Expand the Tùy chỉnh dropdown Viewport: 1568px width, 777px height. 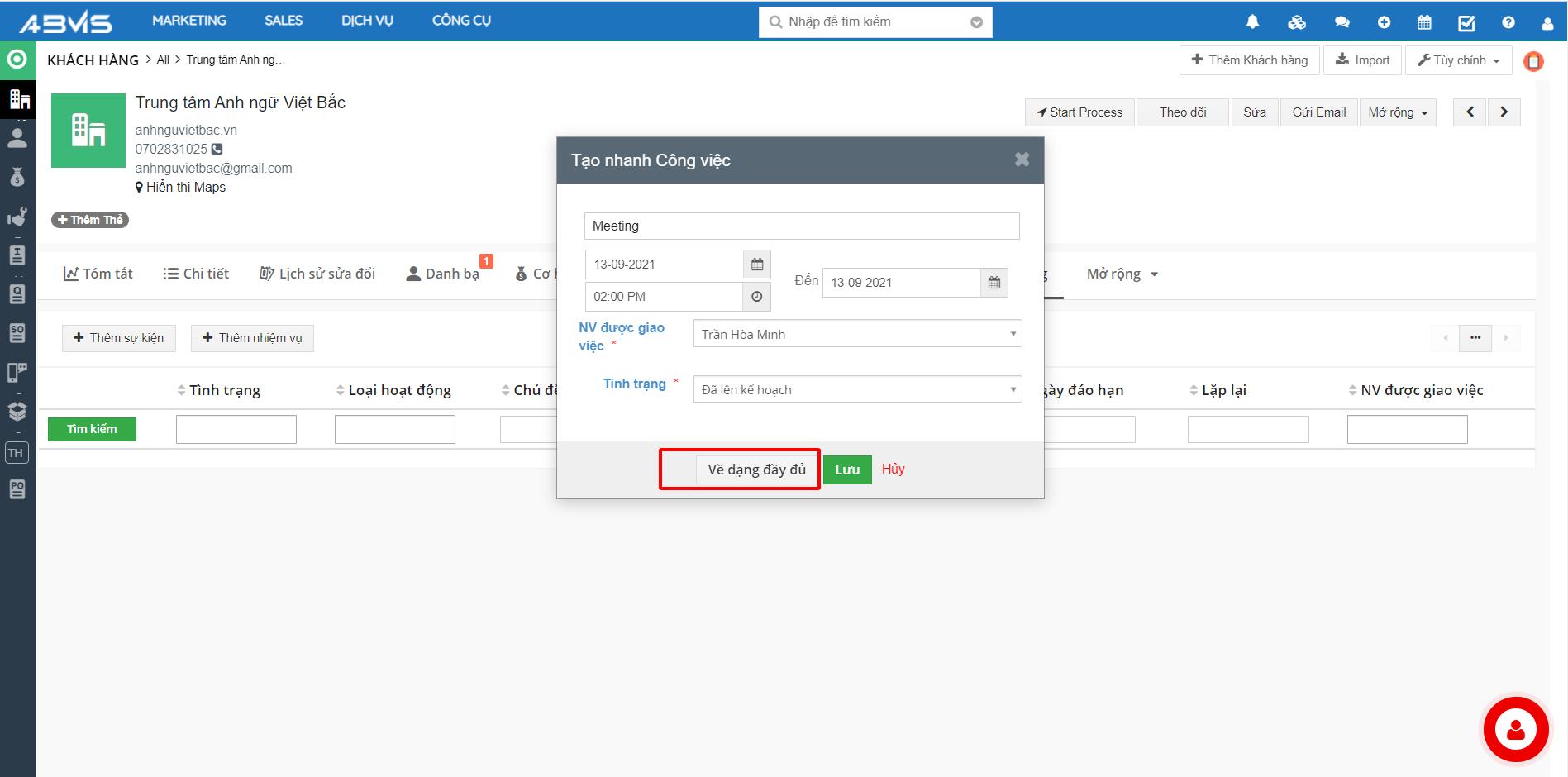(1458, 60)
